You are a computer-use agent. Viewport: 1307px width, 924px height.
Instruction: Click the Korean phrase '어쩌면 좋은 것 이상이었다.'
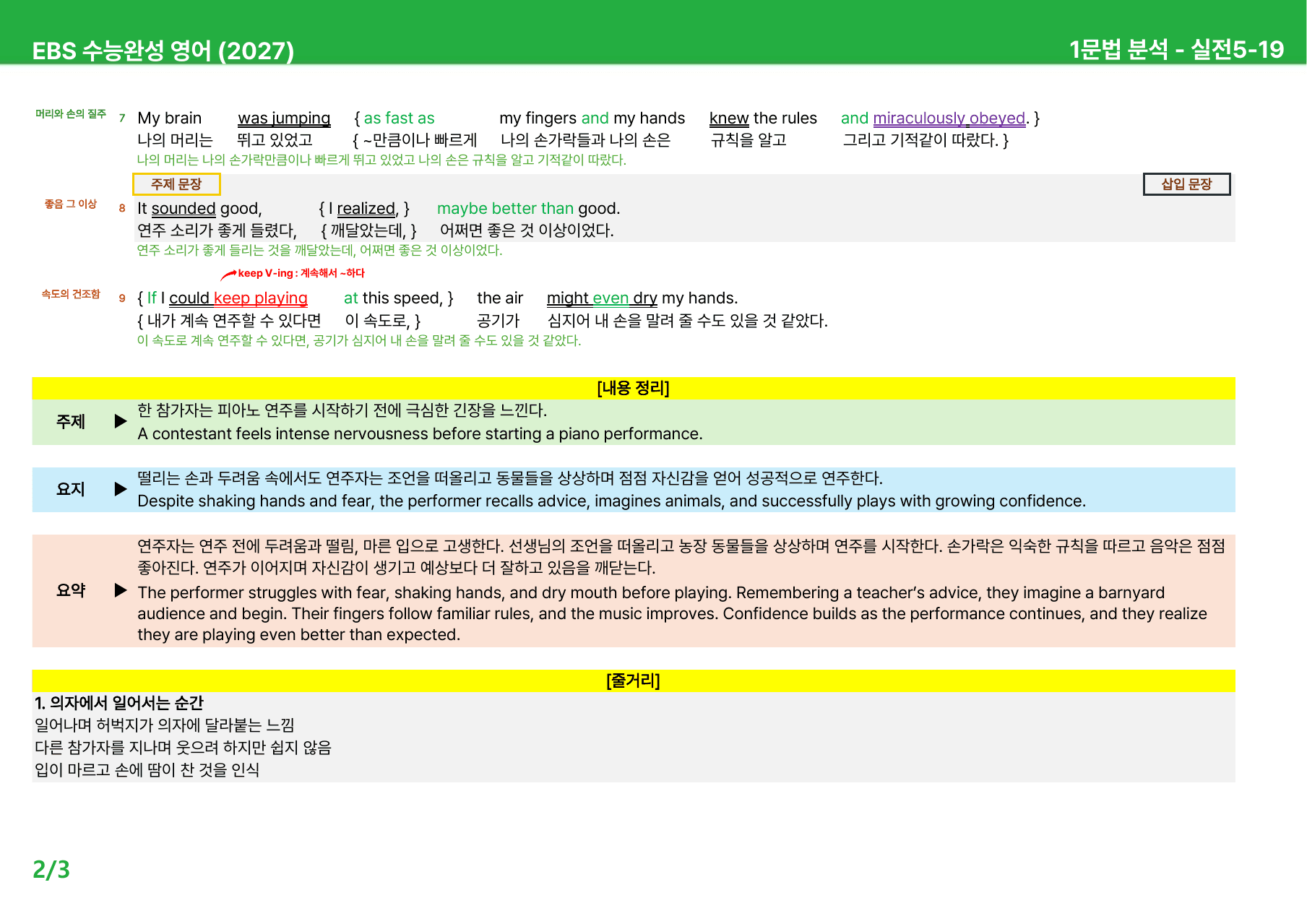(527, 231)
